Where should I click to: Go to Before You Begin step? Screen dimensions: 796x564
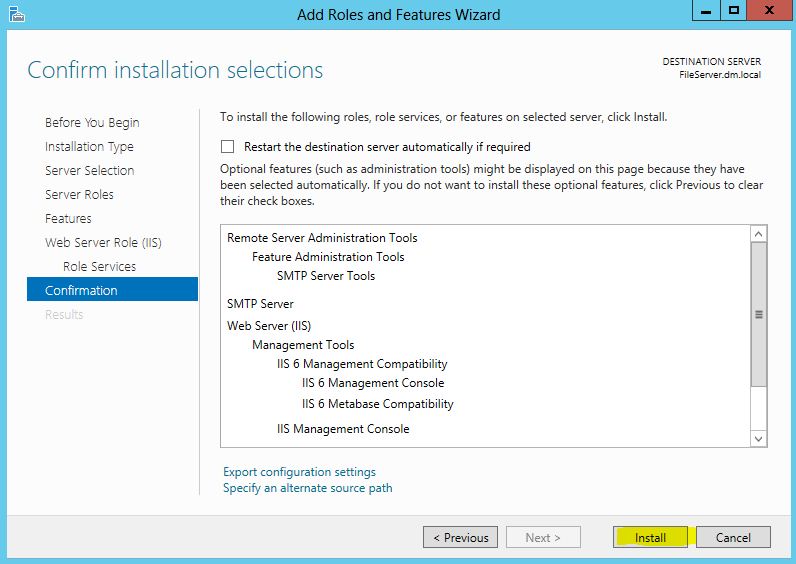click(x=92, y=122)
